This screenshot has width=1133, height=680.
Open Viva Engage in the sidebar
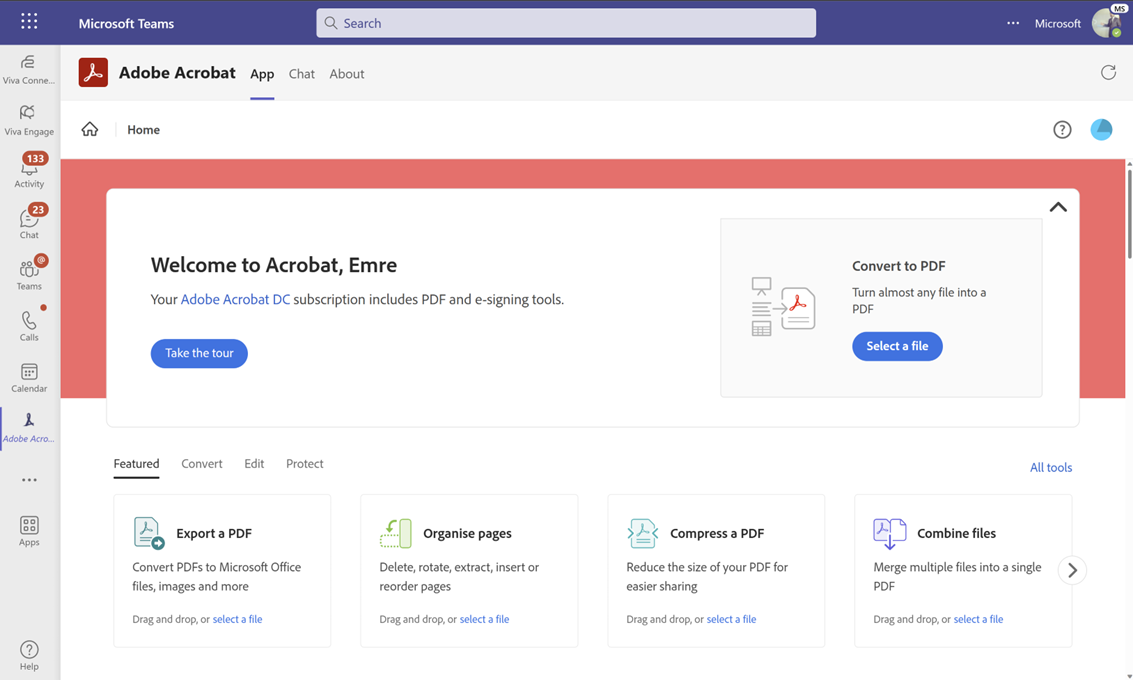pyautogui.click(x=29, y=120)
